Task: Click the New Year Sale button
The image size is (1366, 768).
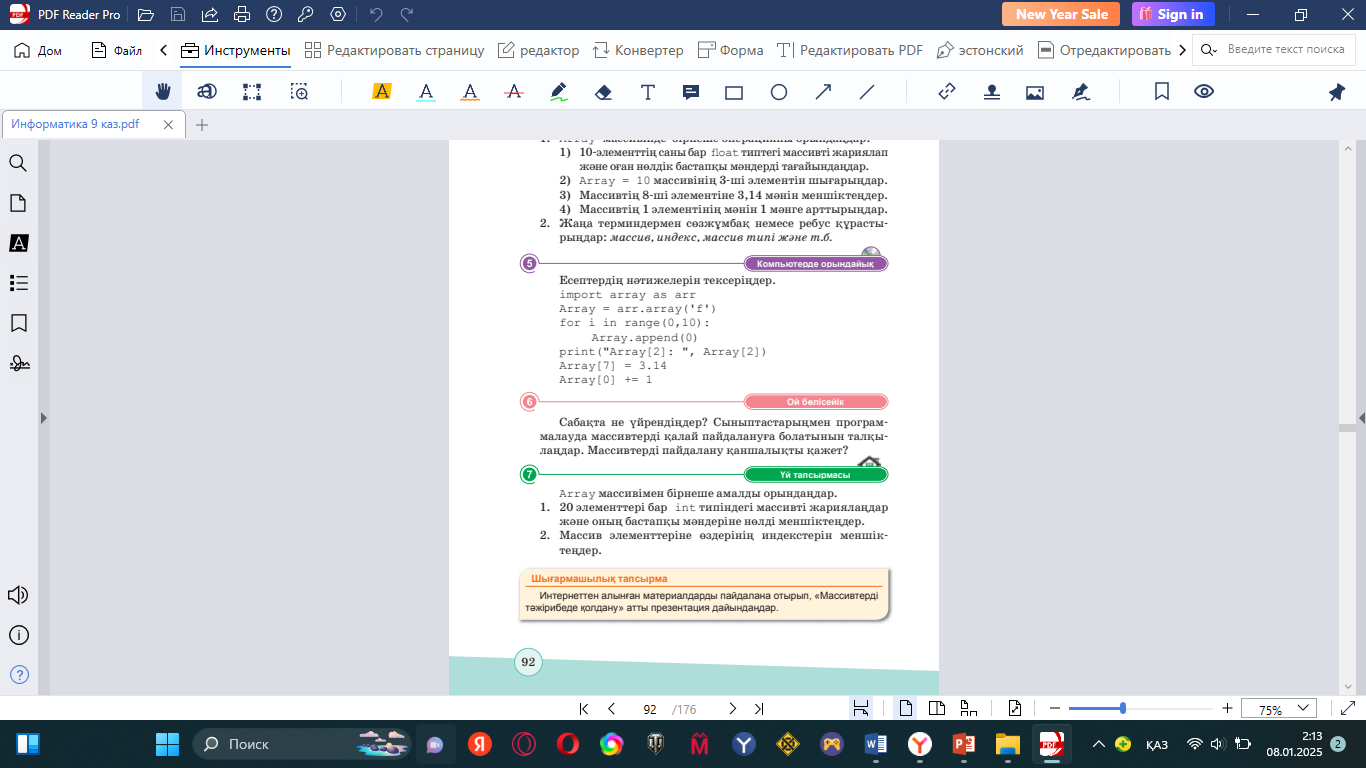Action: (1061, 14)
